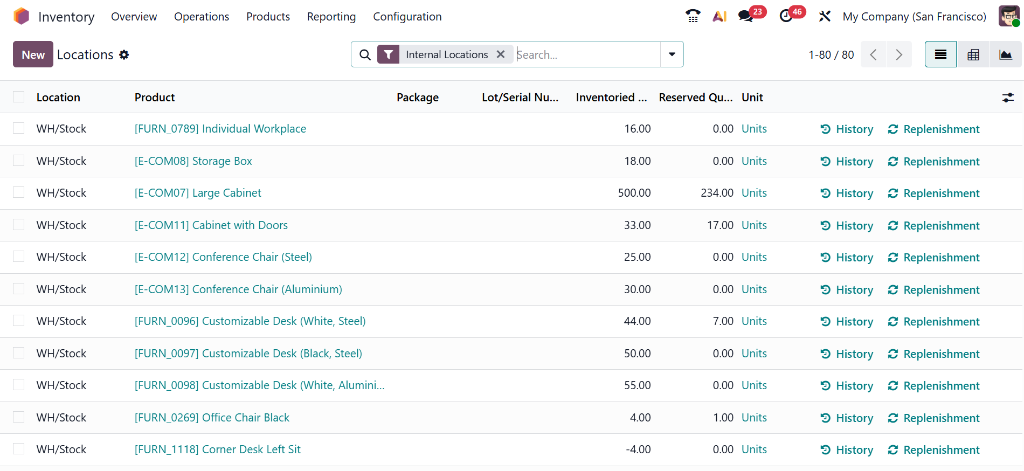Open History for the Storage Box row
Viewport: 1024px width, 471px height.
(x=846, y=161)
